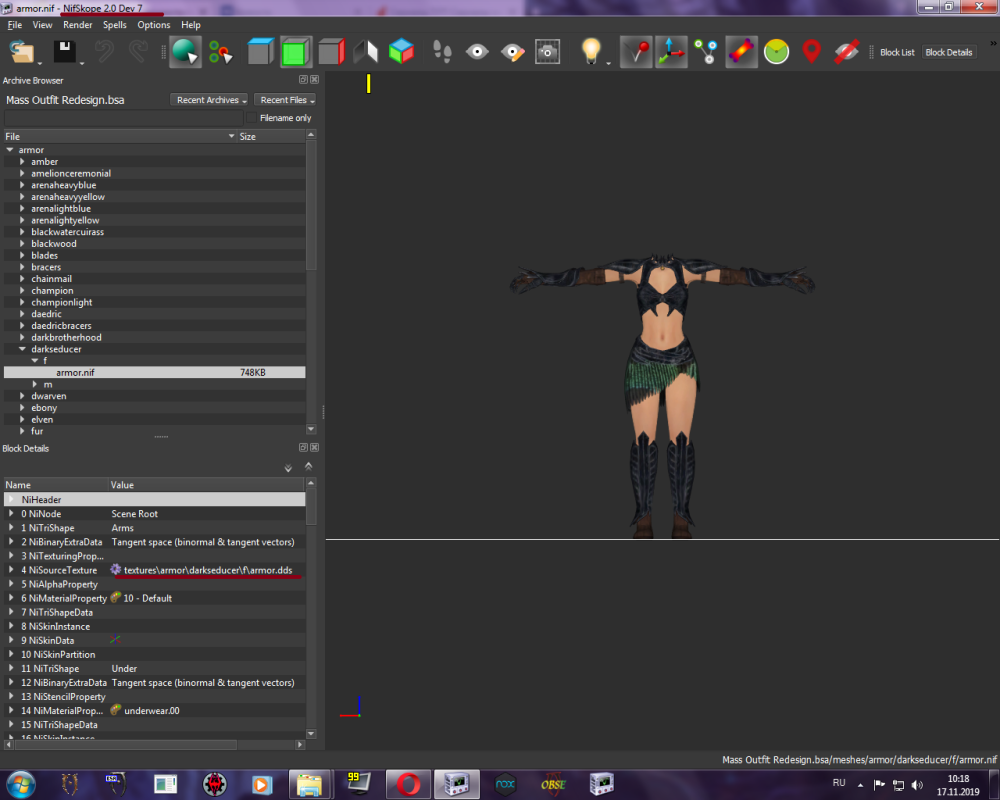Open the Save icon dropdown arrow

click(82, 63)
